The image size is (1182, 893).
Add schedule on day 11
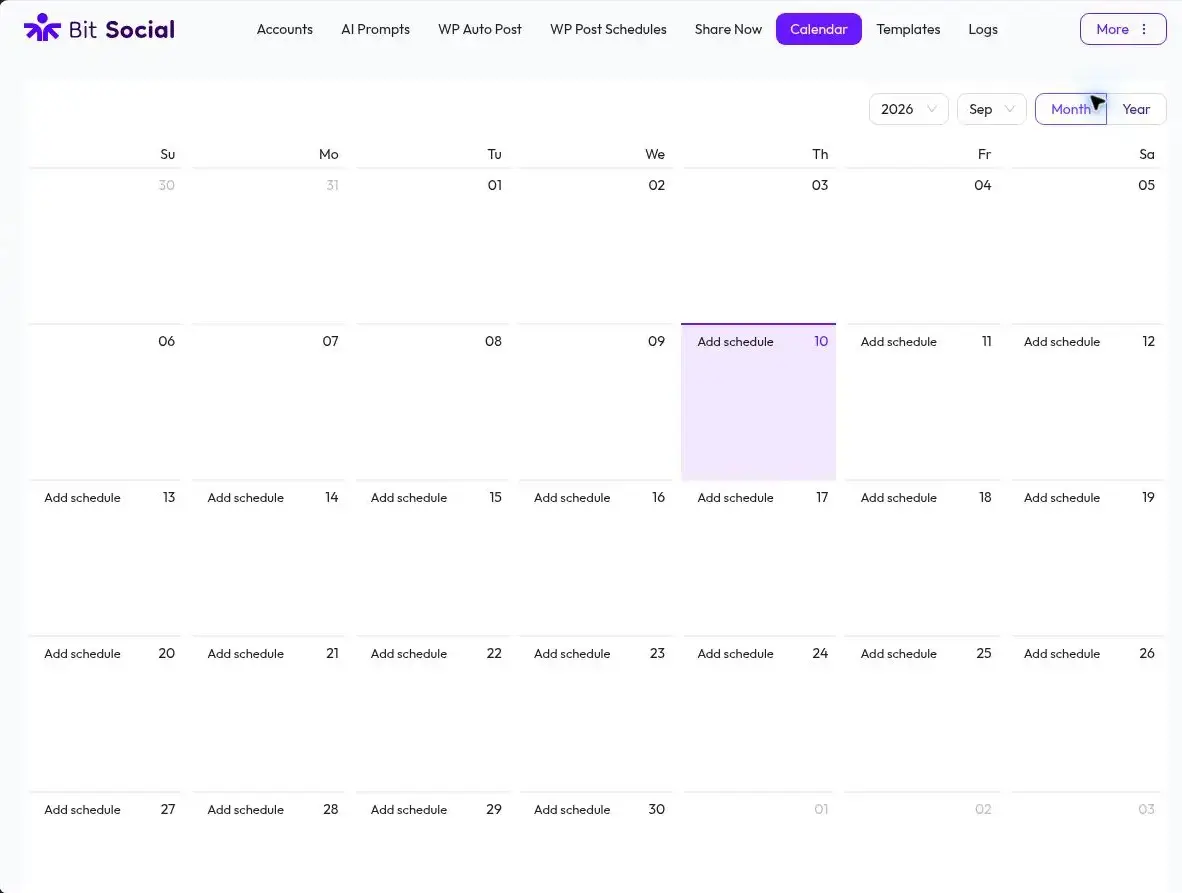click(899, 341)
